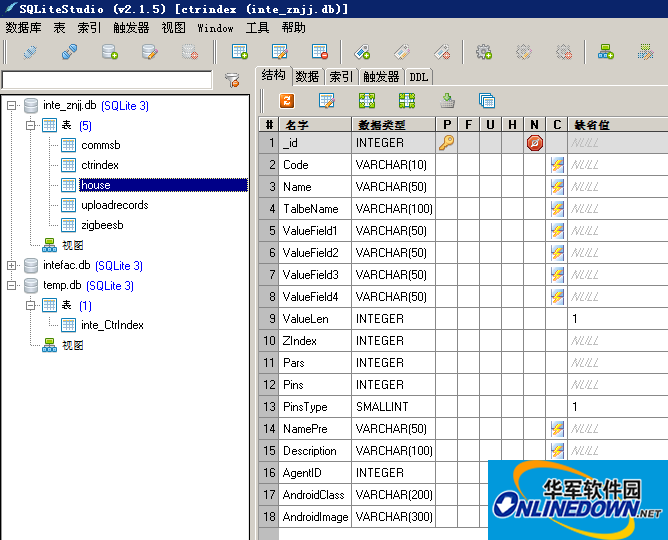Click the edit trigger gear icon
668x540 pixels.
[524, 52]
